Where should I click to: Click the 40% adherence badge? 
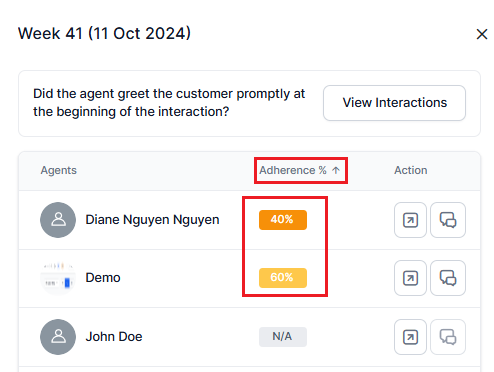pyautogui.click(x=283, y=220)
